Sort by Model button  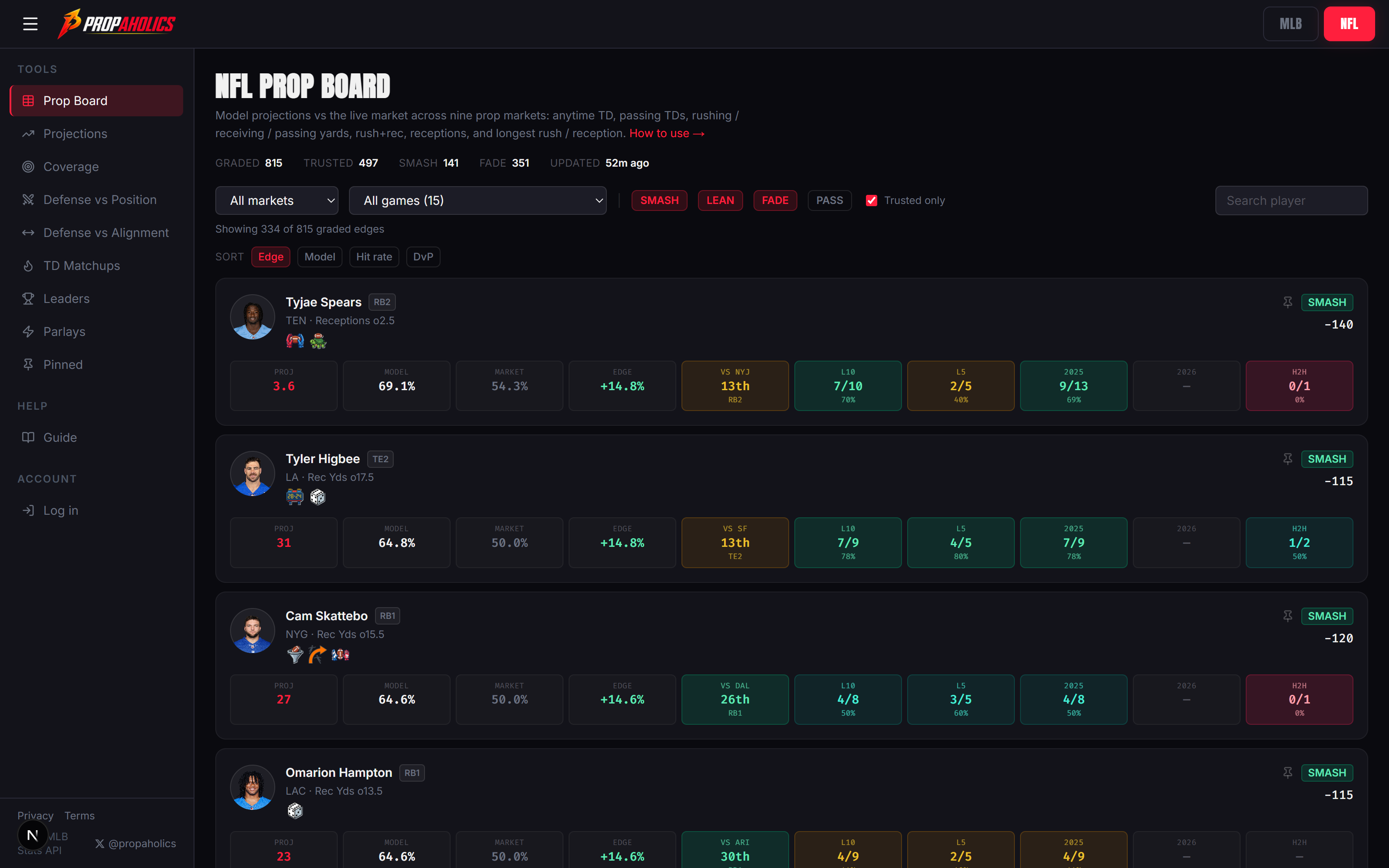pos(320,256)
